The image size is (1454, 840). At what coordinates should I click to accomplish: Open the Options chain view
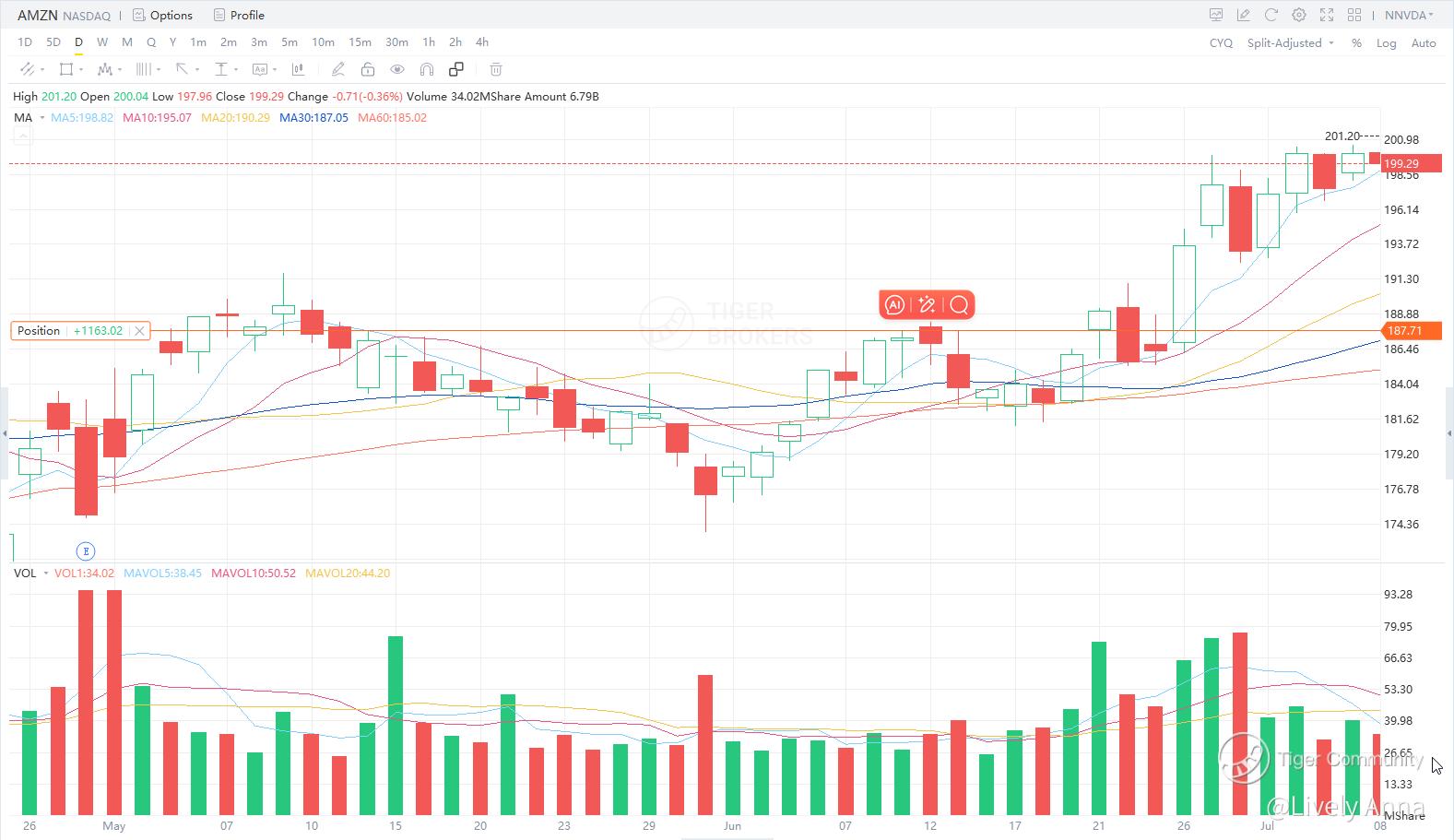click(162, 15)
